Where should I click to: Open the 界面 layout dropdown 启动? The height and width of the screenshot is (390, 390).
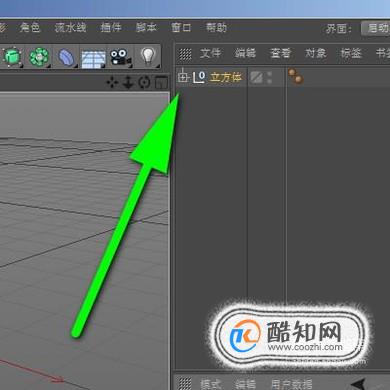pos(375,28)
